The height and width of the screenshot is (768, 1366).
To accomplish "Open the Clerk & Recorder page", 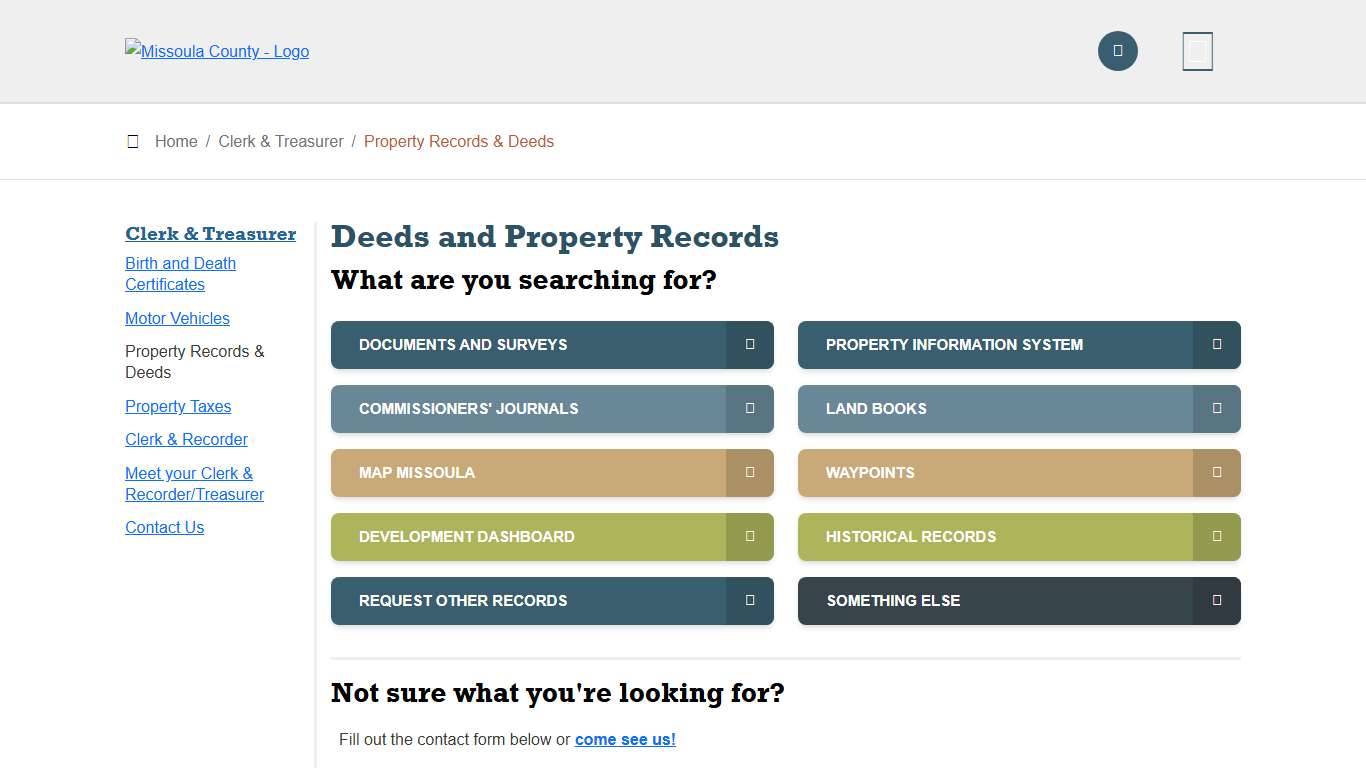I will [x=186, y=439].
